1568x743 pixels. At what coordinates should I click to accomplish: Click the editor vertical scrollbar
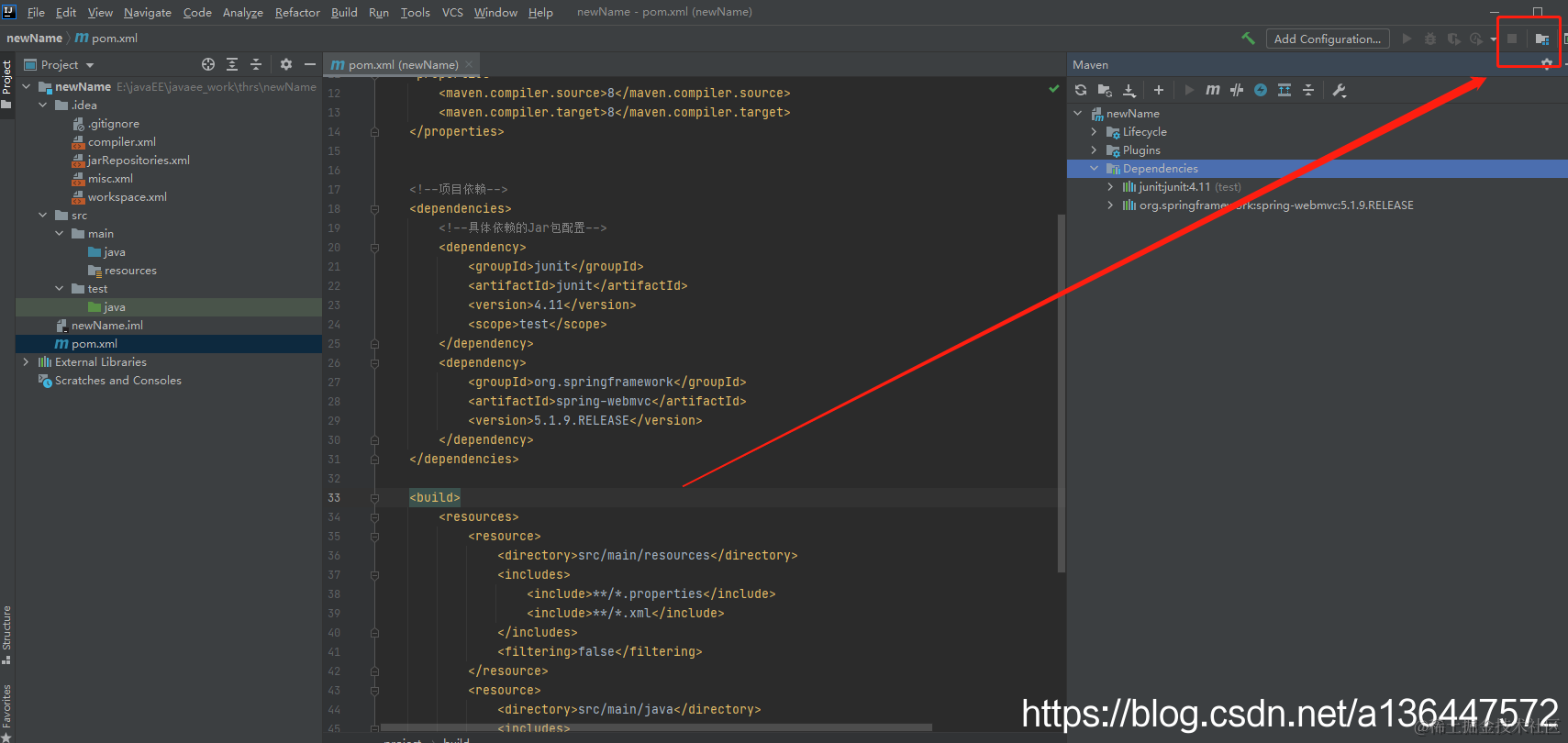(x=1062, y=393)
